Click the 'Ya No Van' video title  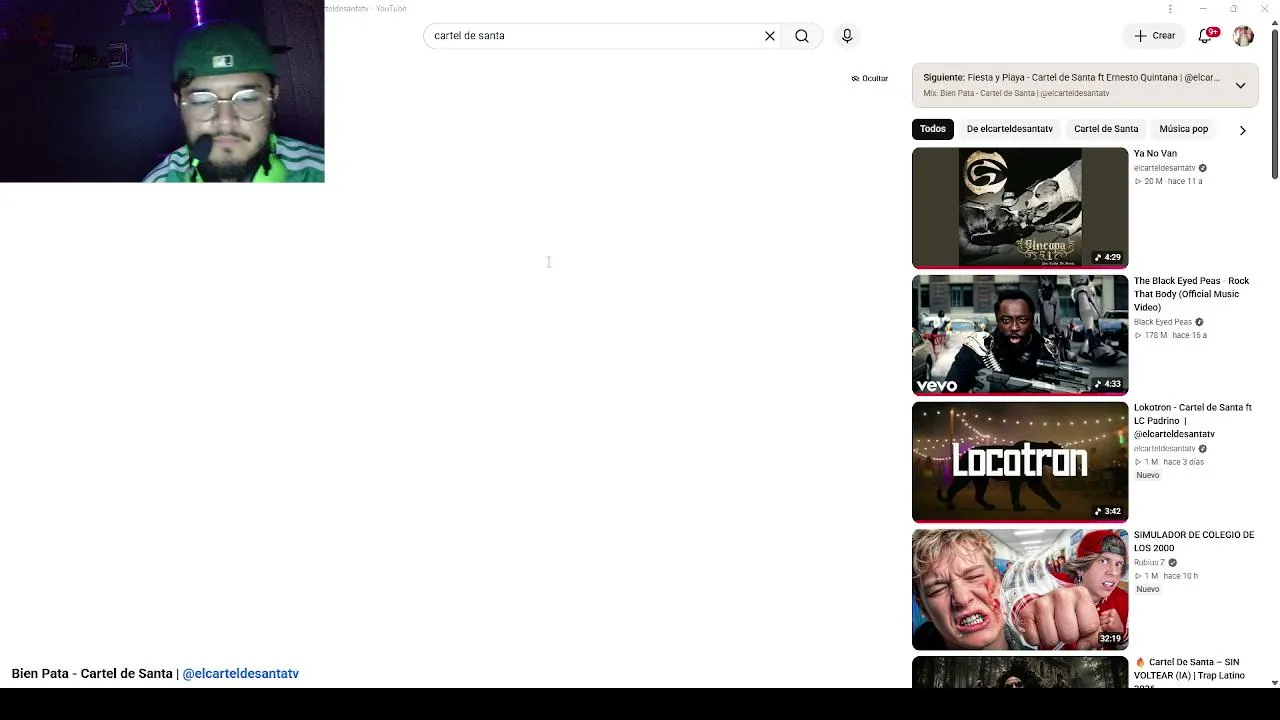click(x=1155, y=154)
